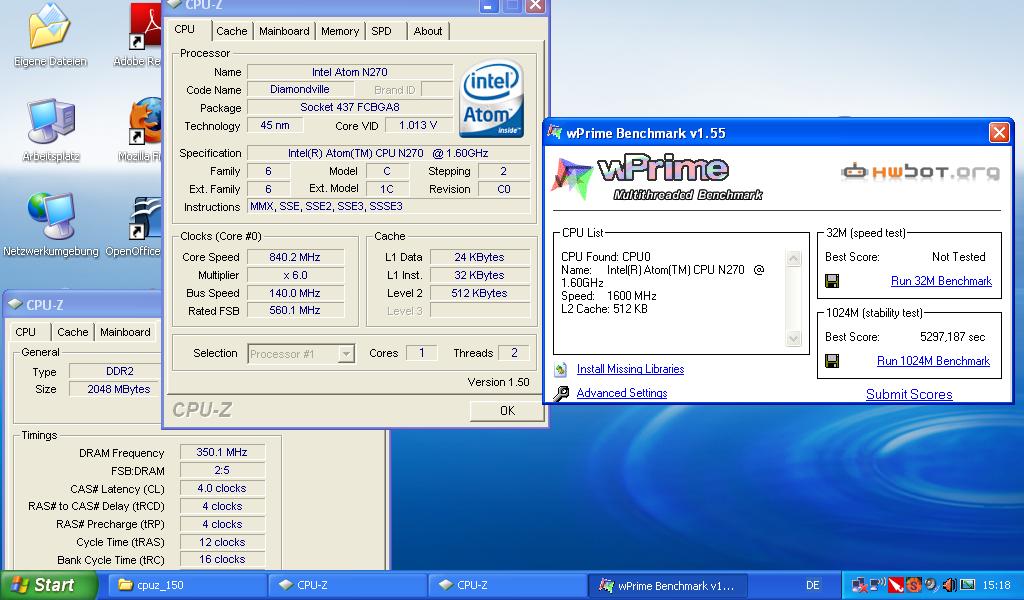Click CPU List scrollbar down arrow

click(793, 338)
